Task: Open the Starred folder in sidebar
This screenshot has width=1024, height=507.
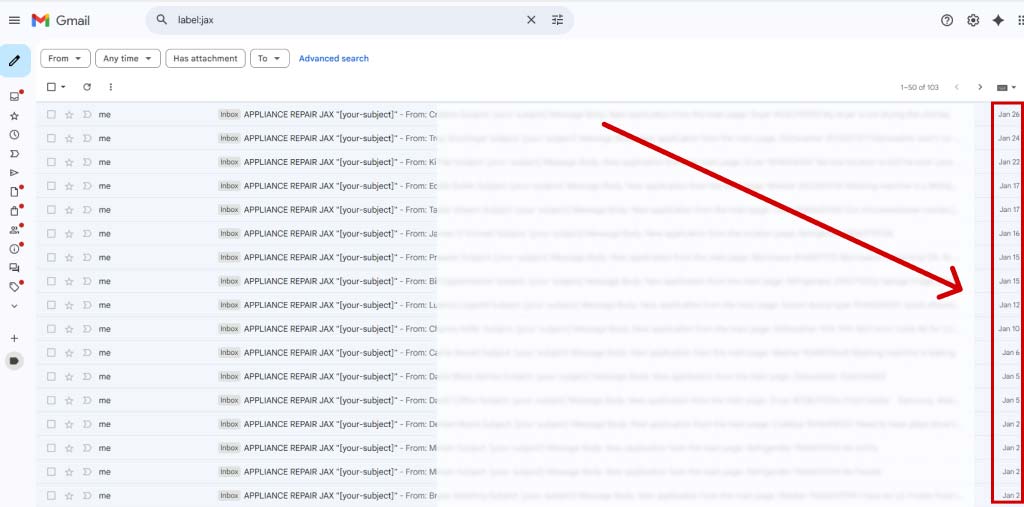Action: pos(14,116)
